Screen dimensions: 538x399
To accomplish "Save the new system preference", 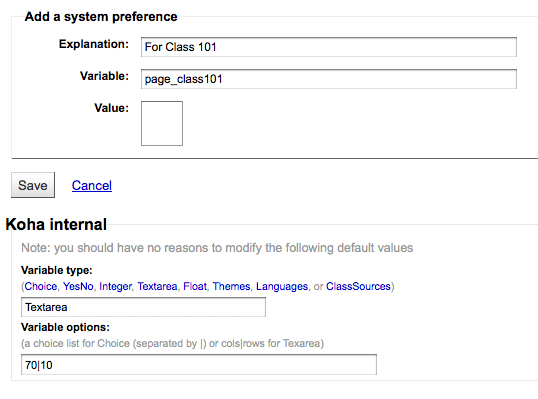I will click(33, 185).
